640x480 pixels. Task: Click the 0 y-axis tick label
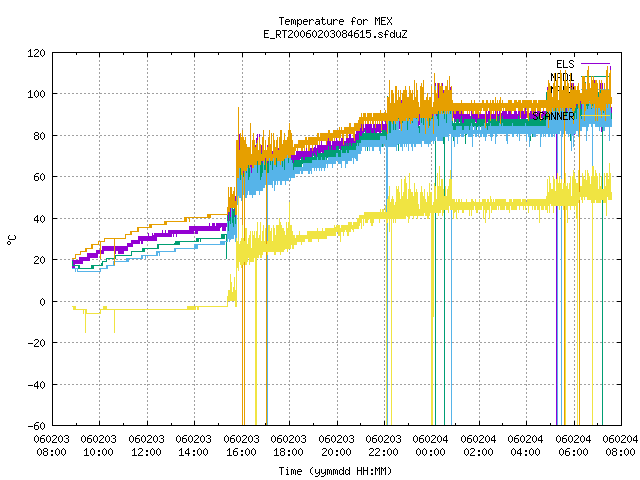pos(42,302)
